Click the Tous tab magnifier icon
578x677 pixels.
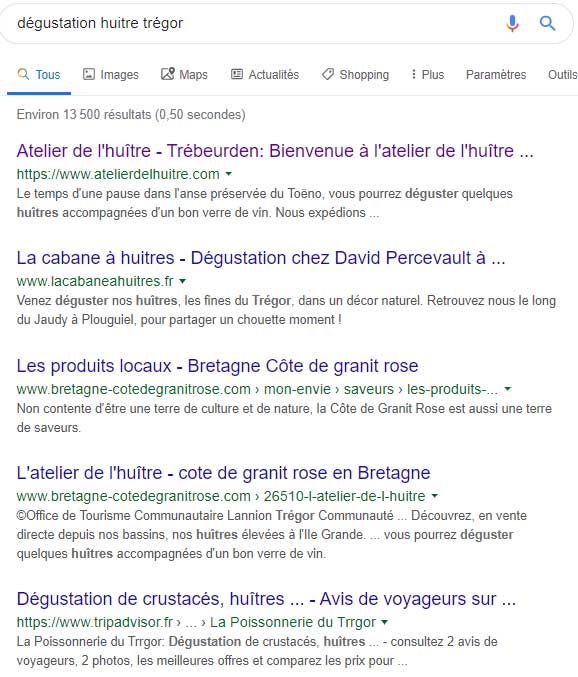[23, 74]
